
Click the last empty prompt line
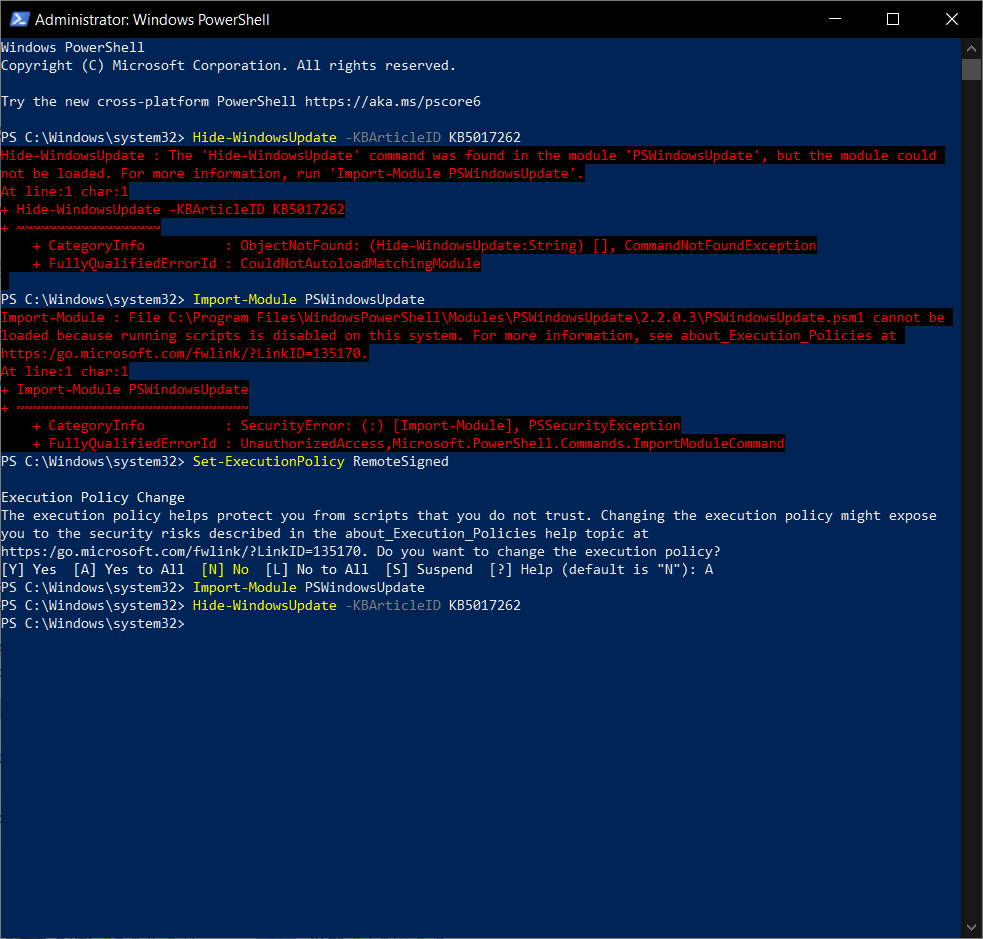pos(93,624)
